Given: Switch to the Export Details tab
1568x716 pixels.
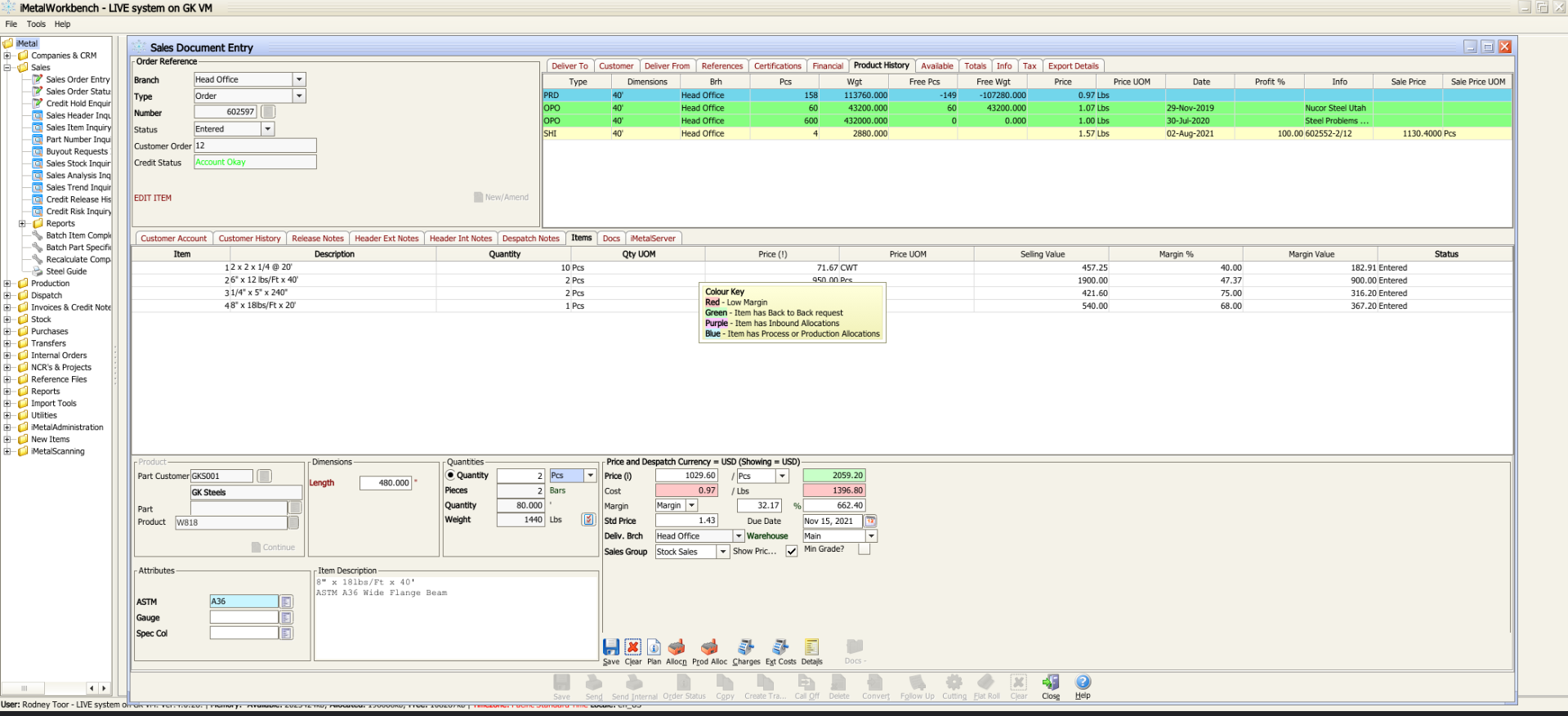Looking at the screenshot, I should coord(1074,66).
